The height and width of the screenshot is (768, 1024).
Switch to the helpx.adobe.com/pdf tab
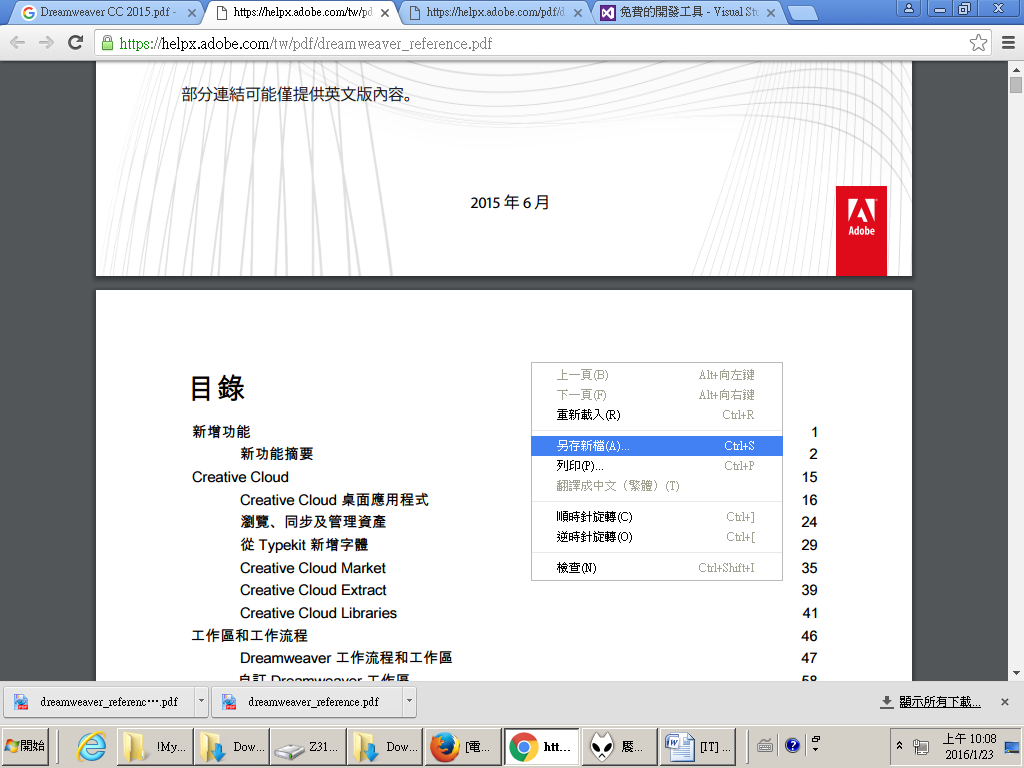493,12
